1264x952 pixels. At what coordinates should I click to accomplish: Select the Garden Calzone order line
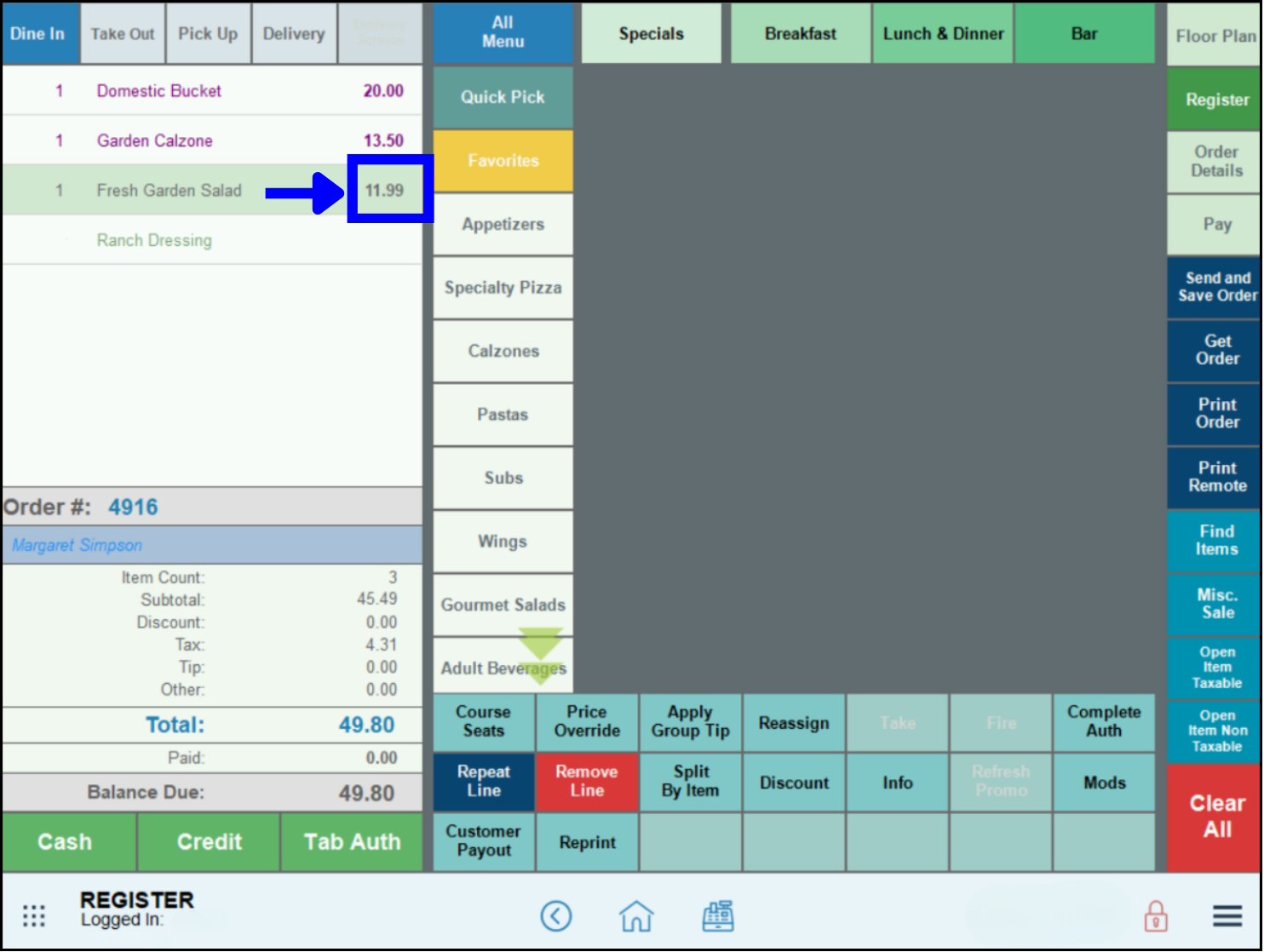pyautogui.click(x=155, y=141)
